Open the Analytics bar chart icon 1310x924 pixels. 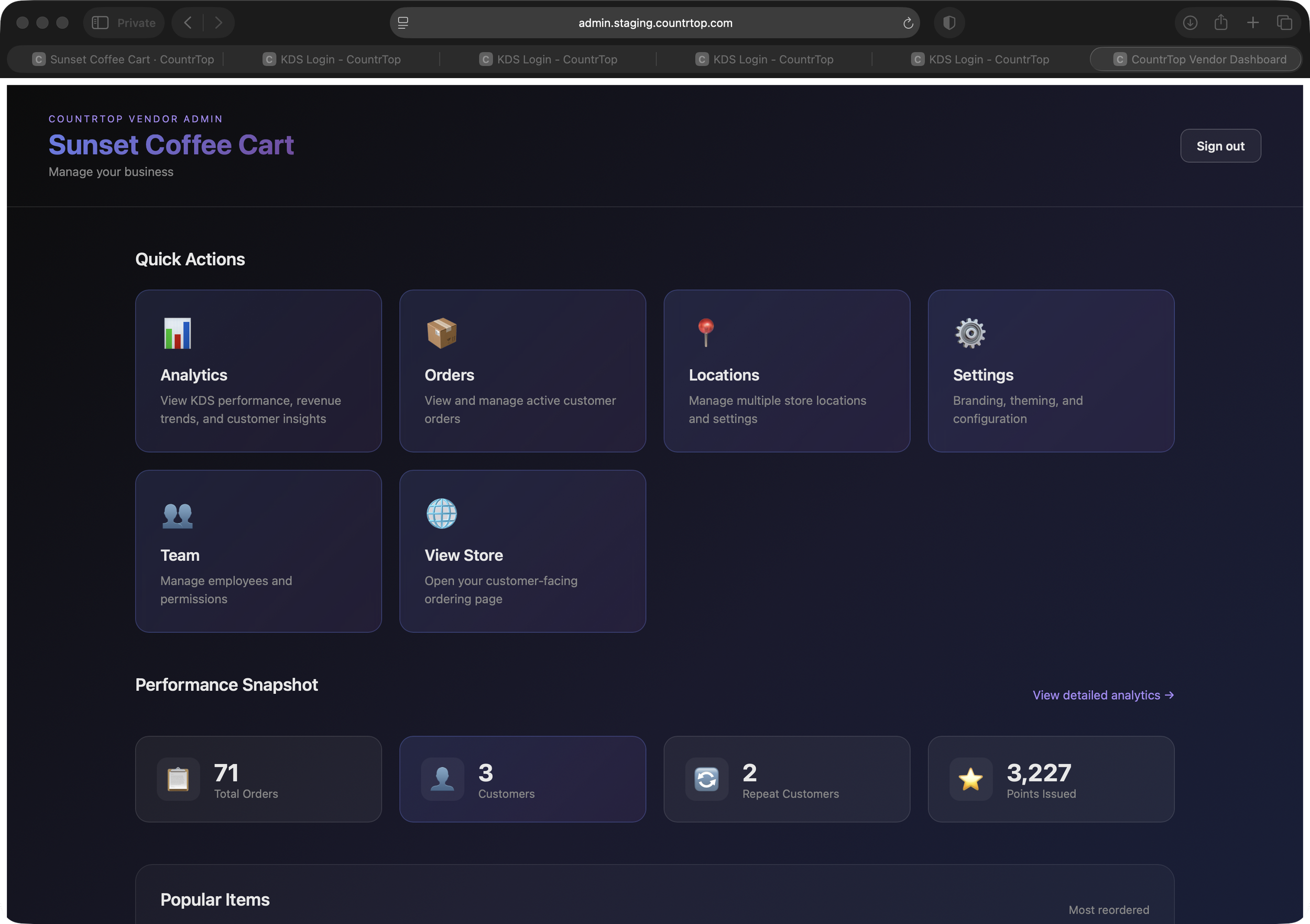pos(178,333)
